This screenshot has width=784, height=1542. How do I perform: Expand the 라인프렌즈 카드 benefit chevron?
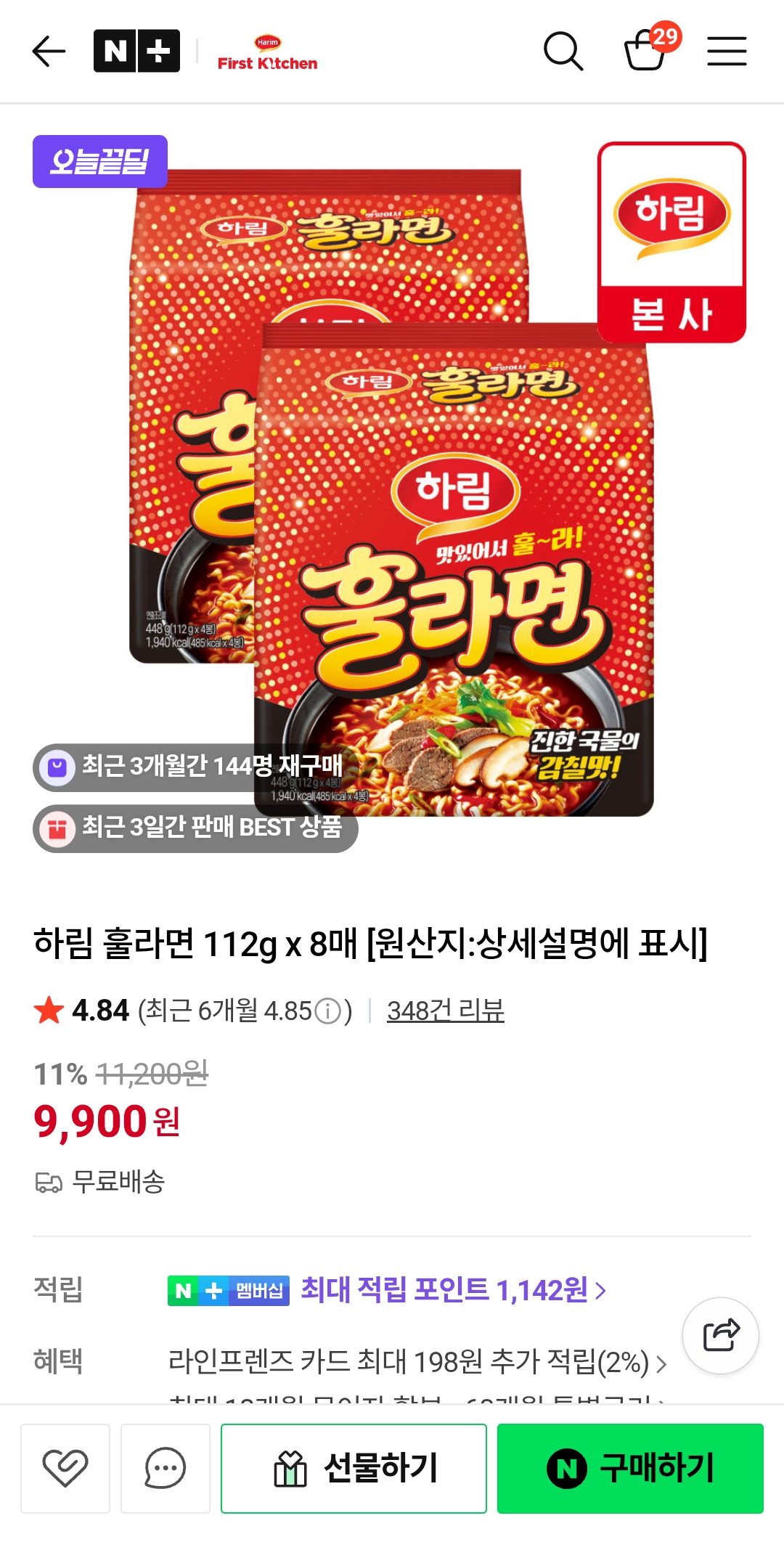661,1364
